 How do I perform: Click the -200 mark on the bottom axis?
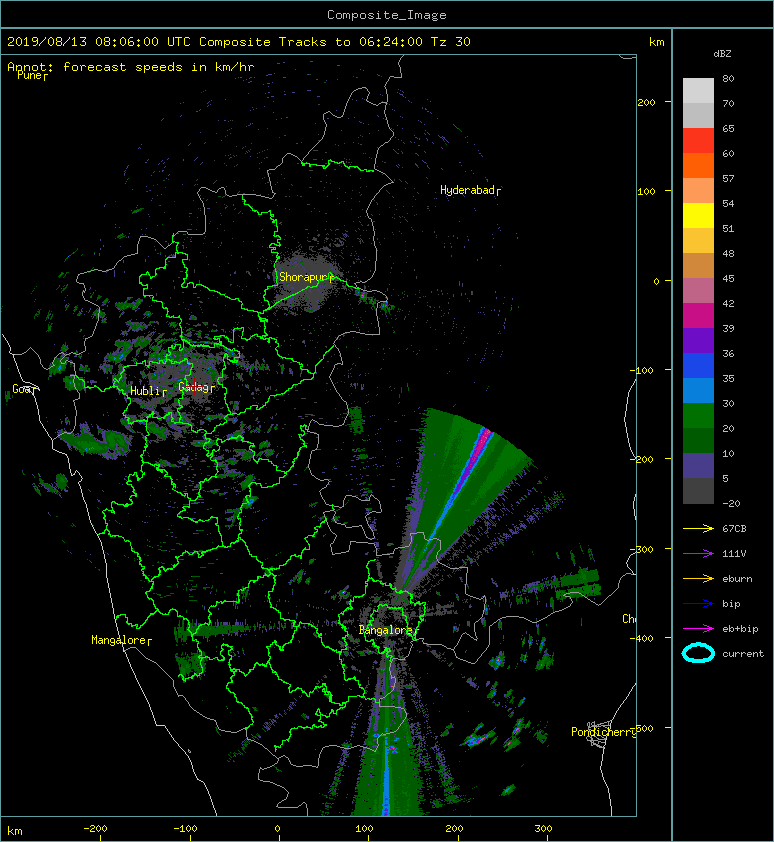click(x=96, y=829)
